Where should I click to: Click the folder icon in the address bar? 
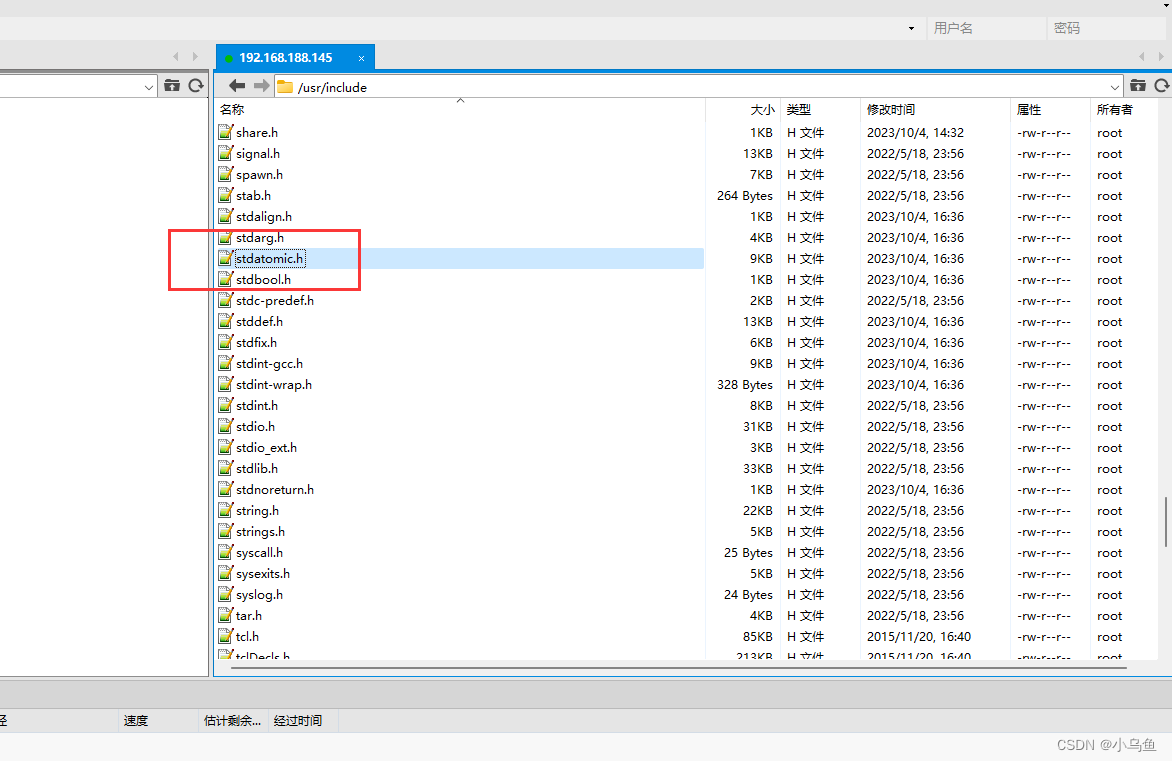point(287,86)
